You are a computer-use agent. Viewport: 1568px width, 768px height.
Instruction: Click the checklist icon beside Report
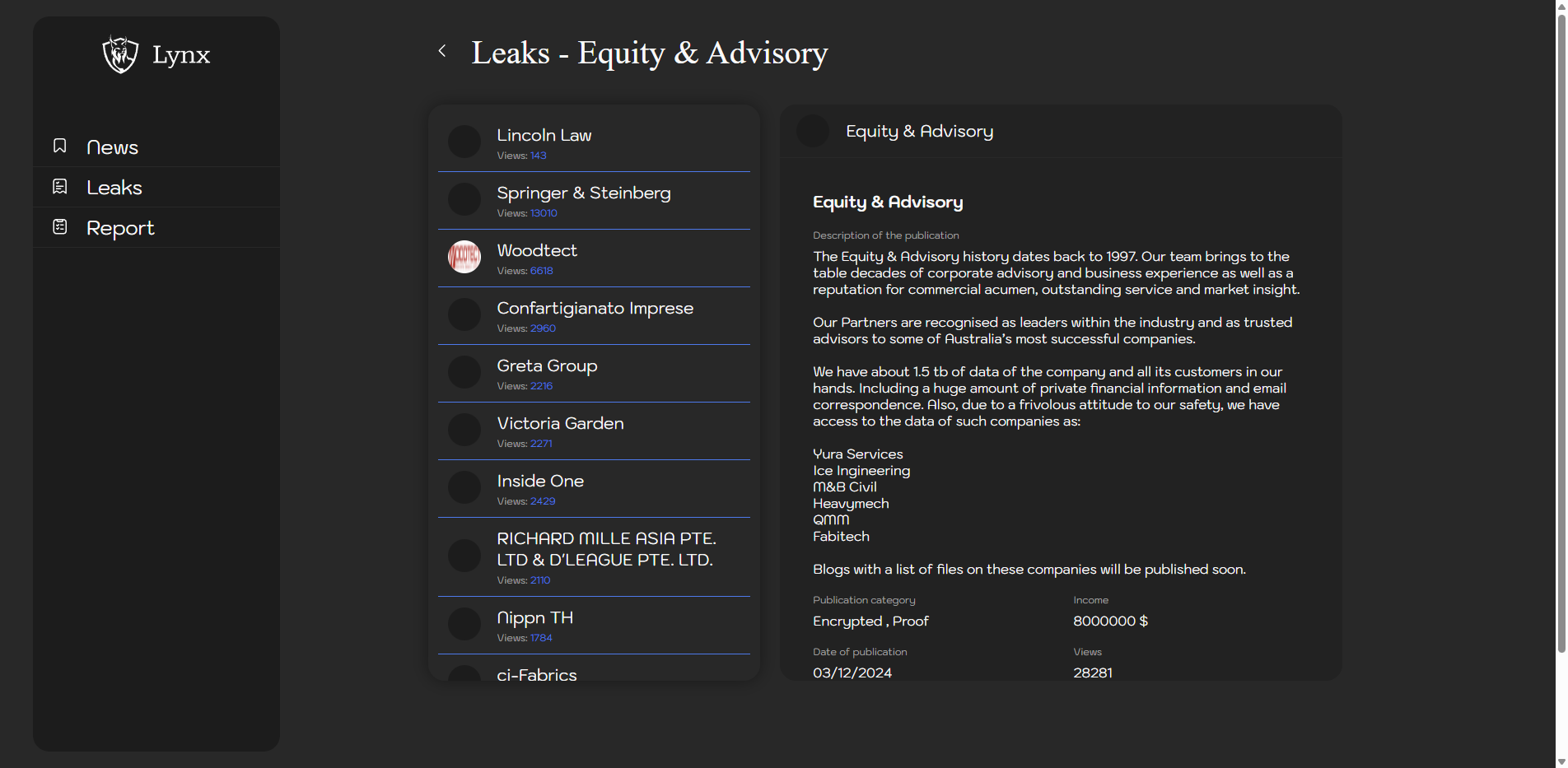(60, 227)
